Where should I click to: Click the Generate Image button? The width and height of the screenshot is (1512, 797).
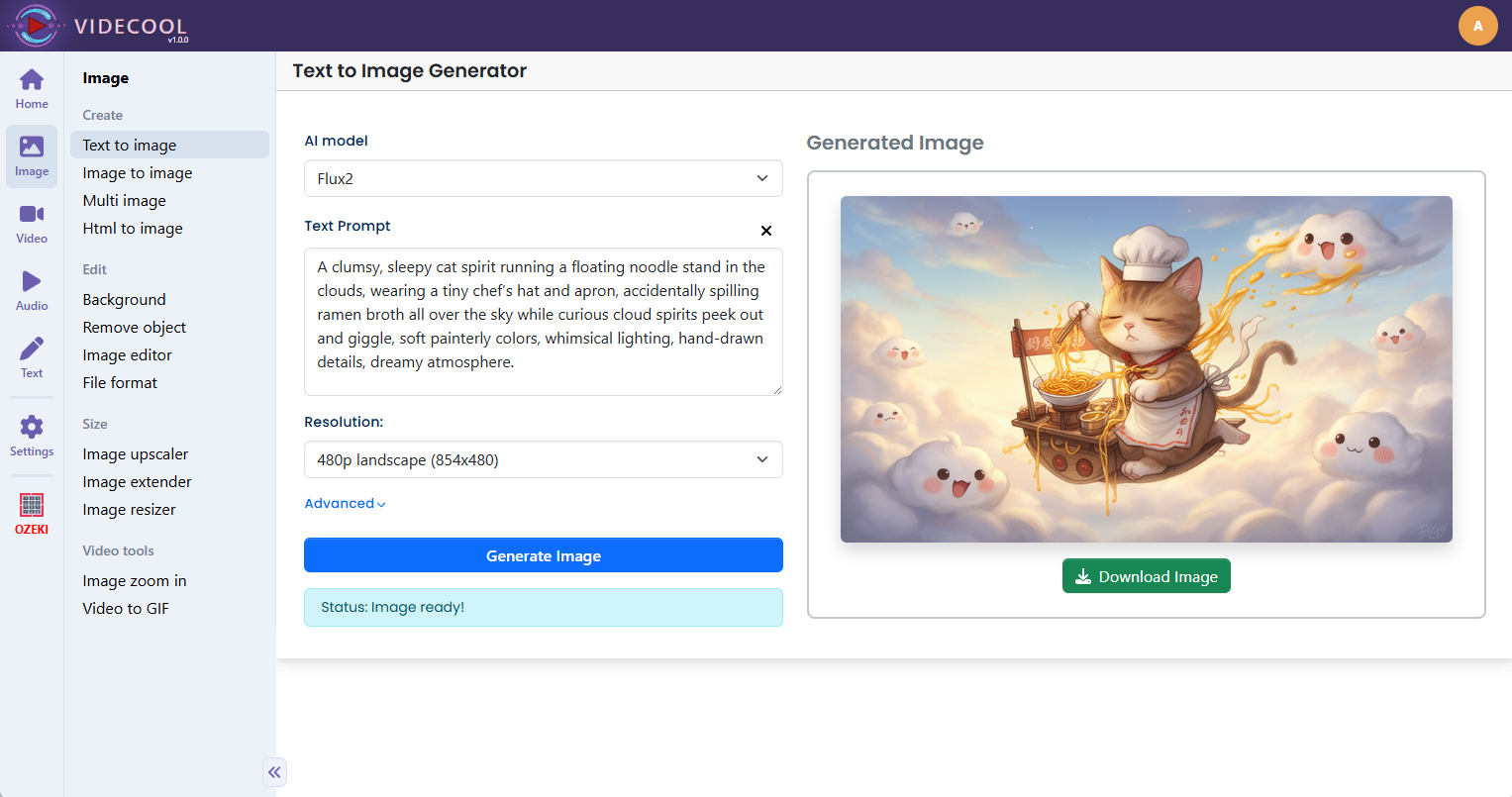coord(543,555)
